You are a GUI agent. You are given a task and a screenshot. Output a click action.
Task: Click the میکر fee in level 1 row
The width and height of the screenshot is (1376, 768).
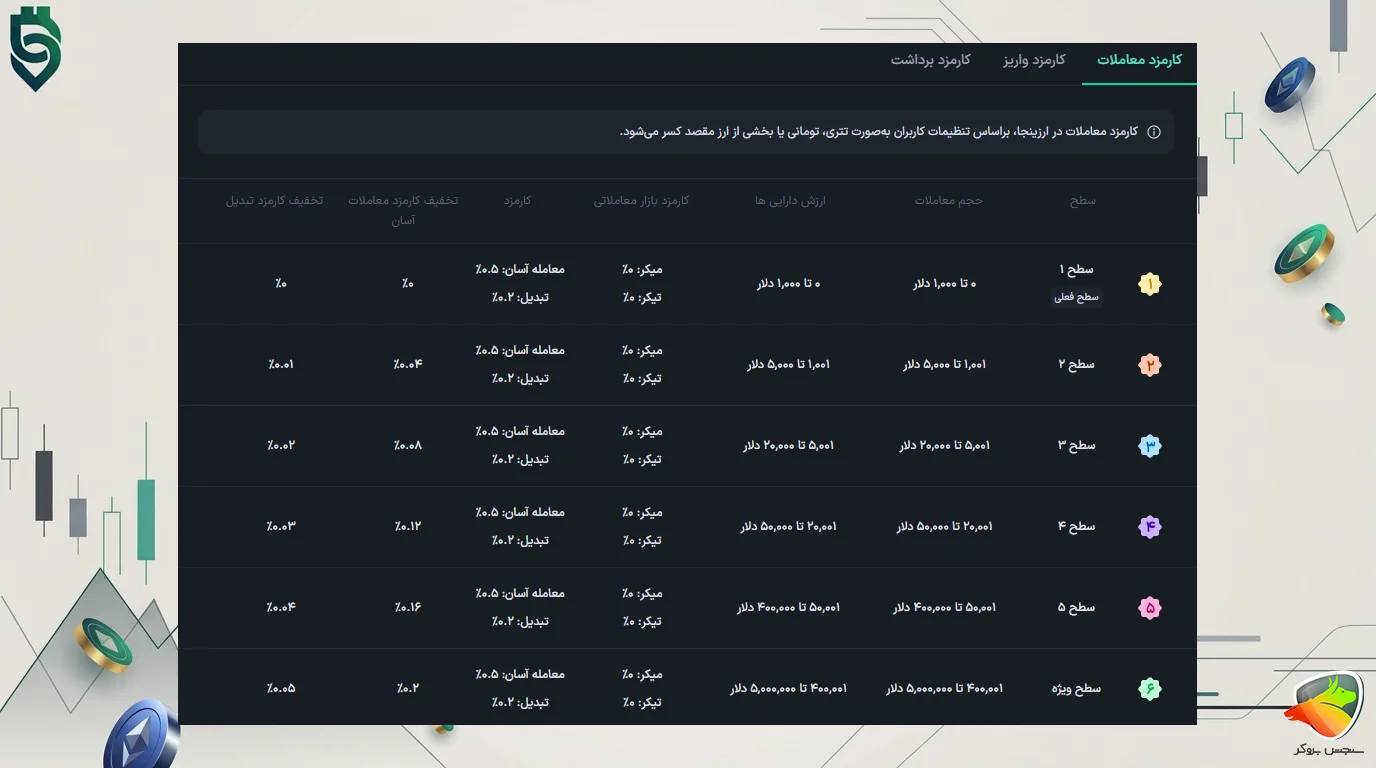642,270
